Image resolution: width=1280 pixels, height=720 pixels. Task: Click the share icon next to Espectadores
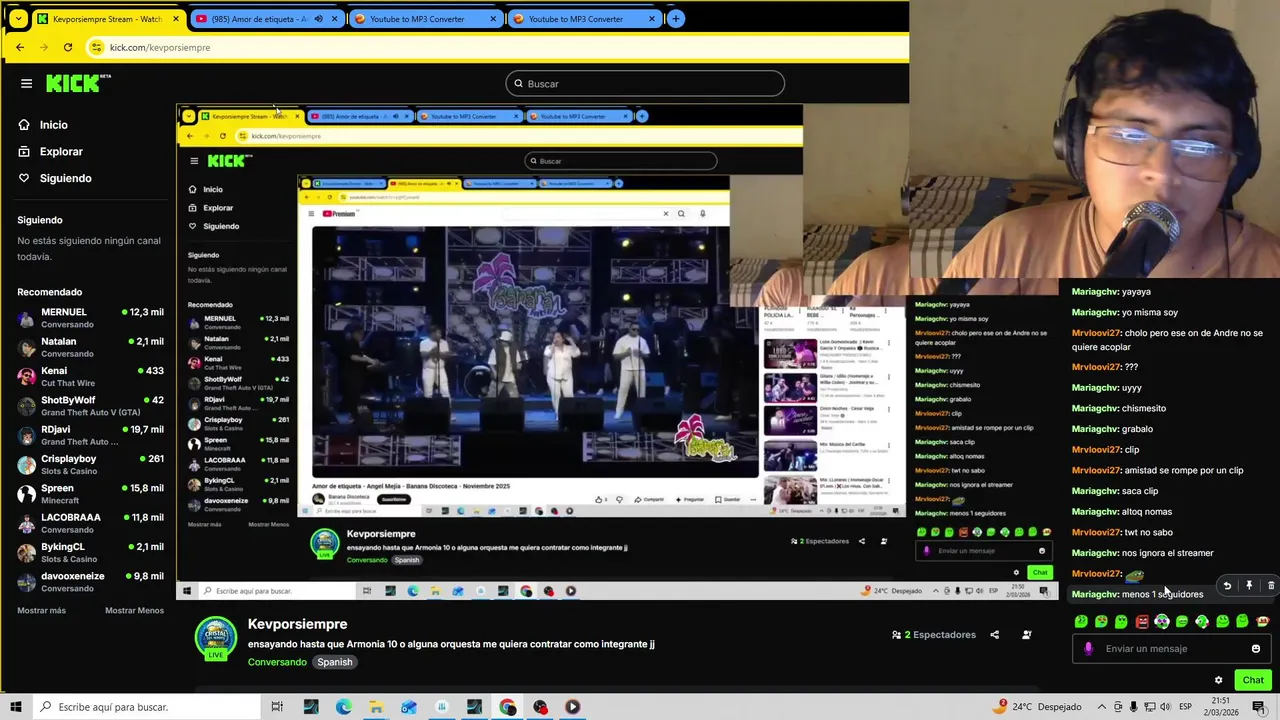[x=994, y=635]
